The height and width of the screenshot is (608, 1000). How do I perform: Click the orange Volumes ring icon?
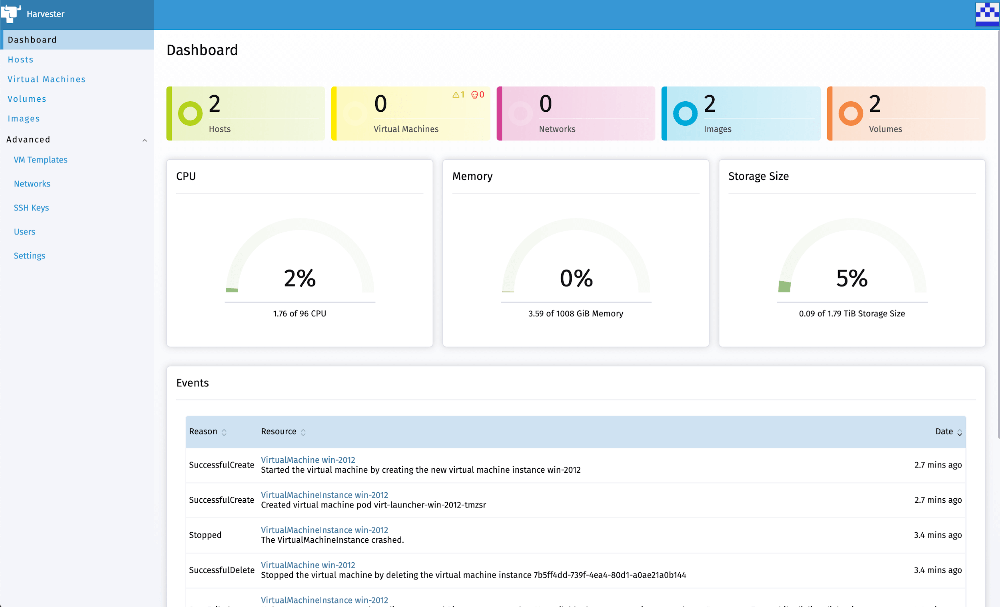[x=850, y=113]
